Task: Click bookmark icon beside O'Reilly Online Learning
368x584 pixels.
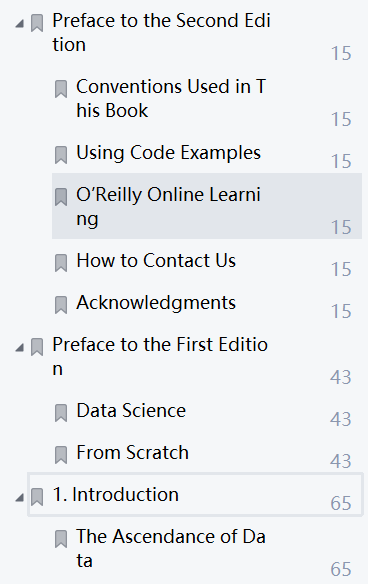Action: (61, 197)
